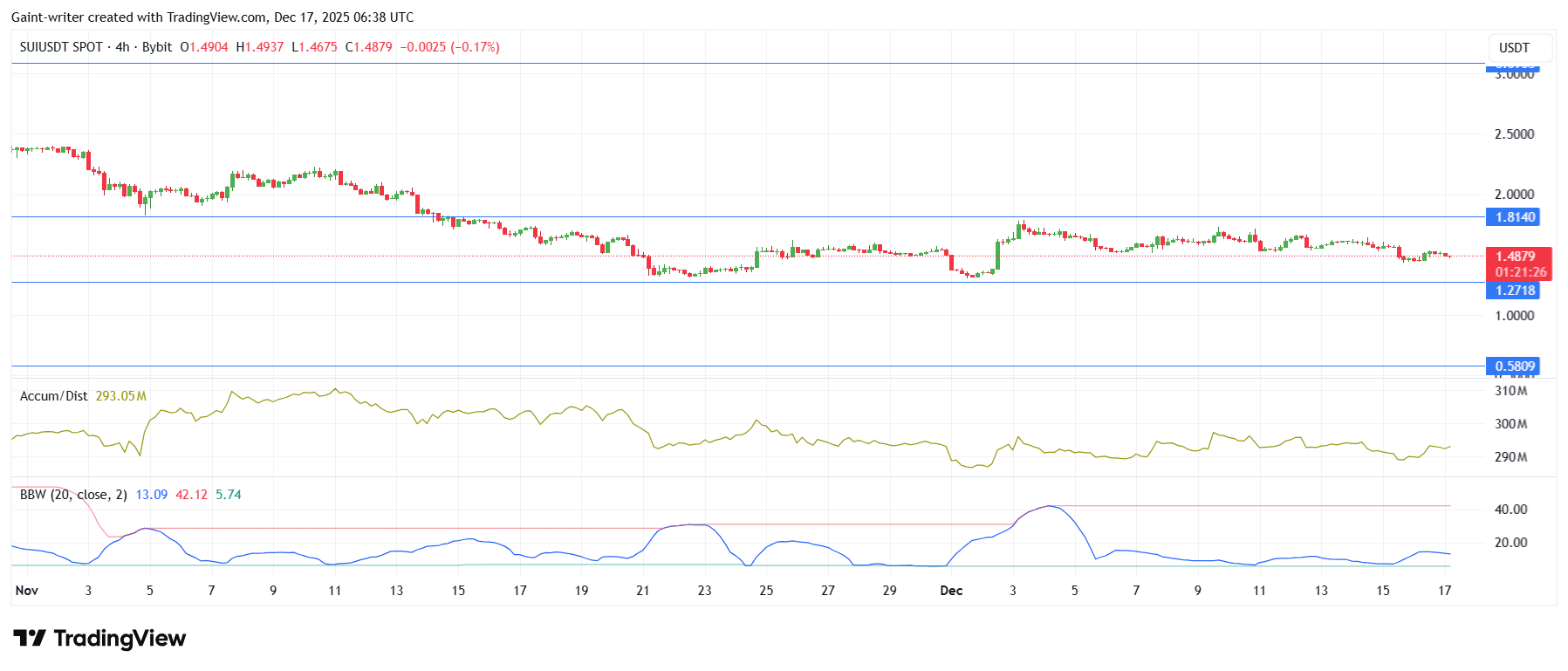Click the 310M Accum/Dist axis label

[x=1510, y=391]
